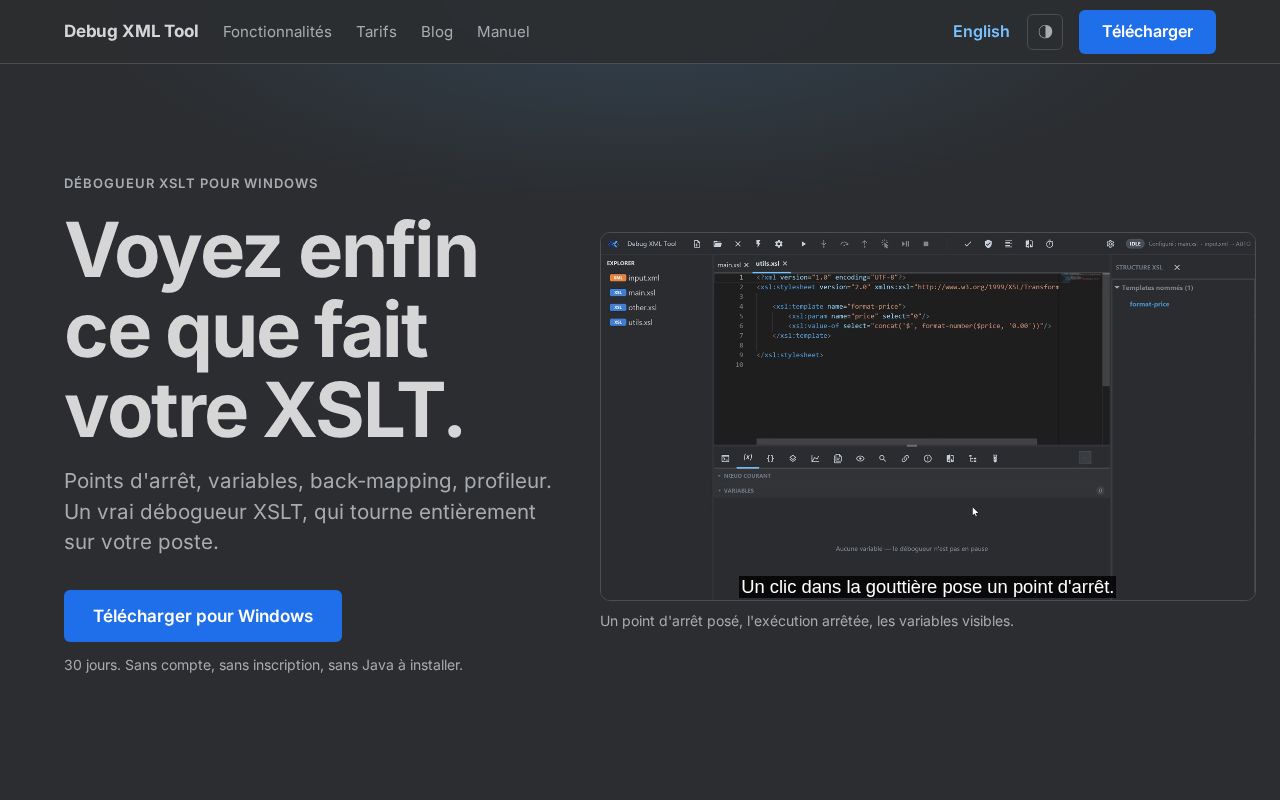The height and width of the screenshot is (800, 1280).
Task: Click the gear icon beside the IDLE badge
Action: click(1110, 244)
